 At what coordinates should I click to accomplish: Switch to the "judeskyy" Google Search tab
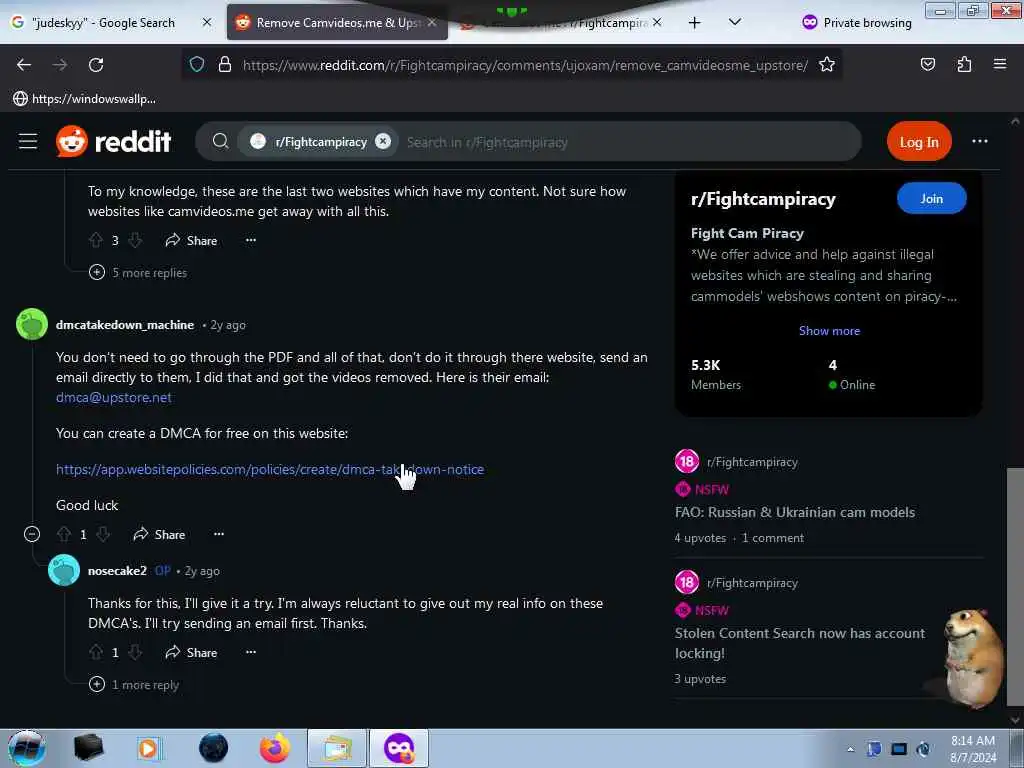click(x=112, y=22)
